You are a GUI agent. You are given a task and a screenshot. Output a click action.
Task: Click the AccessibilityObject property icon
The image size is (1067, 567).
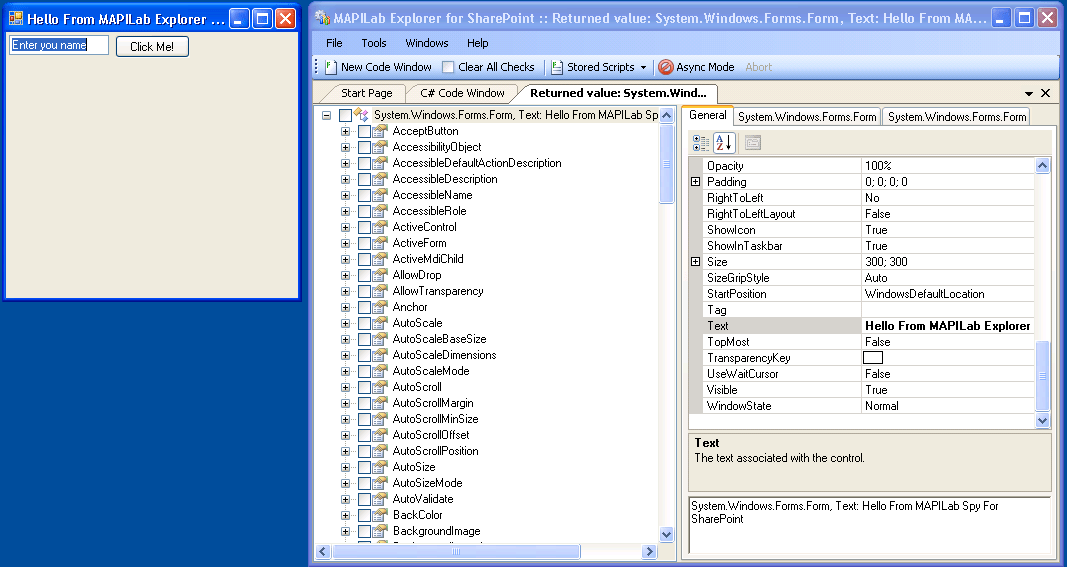pyautogui.click(x=380, y=147)
